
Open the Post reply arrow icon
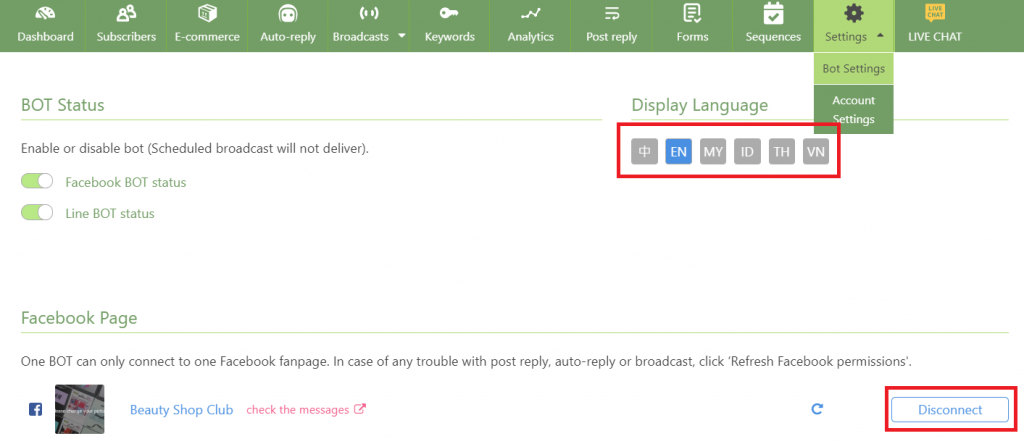[611, 13]
